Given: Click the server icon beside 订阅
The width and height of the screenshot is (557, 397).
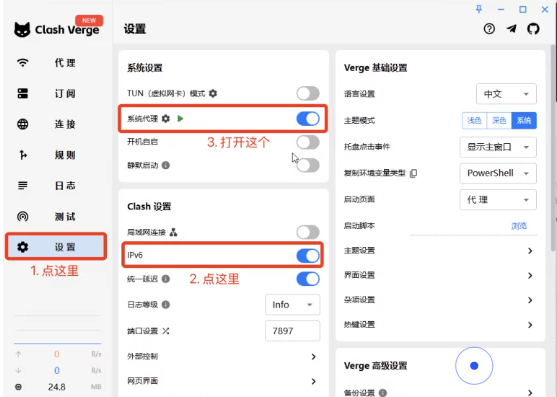Looking at the screenshot, I should 23,94.
